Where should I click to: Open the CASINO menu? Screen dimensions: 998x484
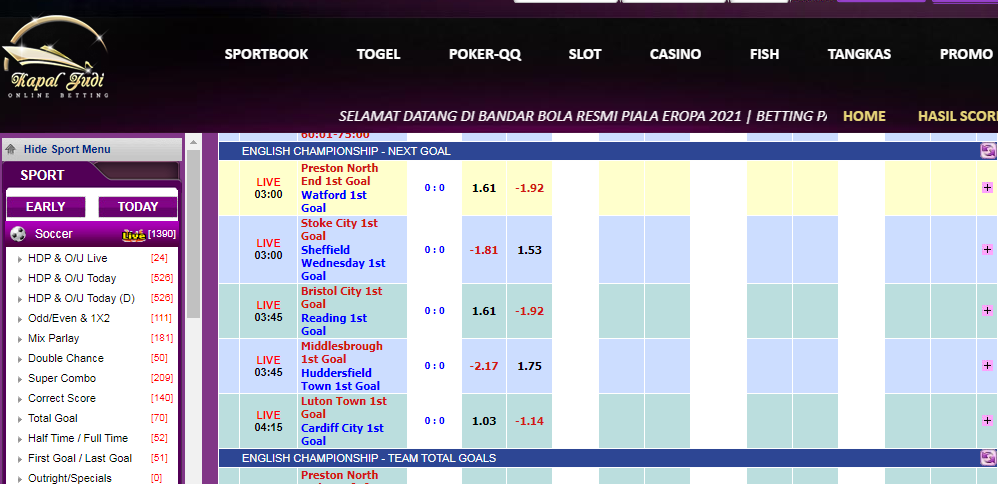[x=675, y=54]
